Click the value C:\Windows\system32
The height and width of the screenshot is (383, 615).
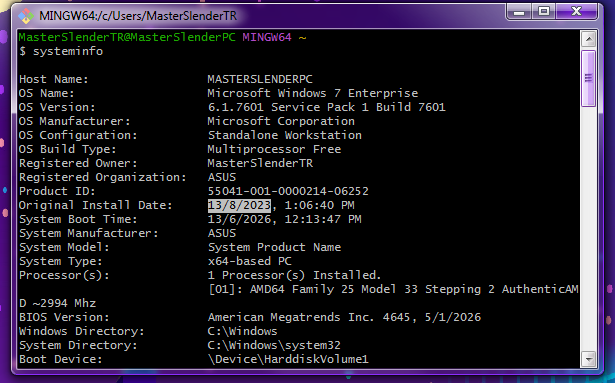274,346
